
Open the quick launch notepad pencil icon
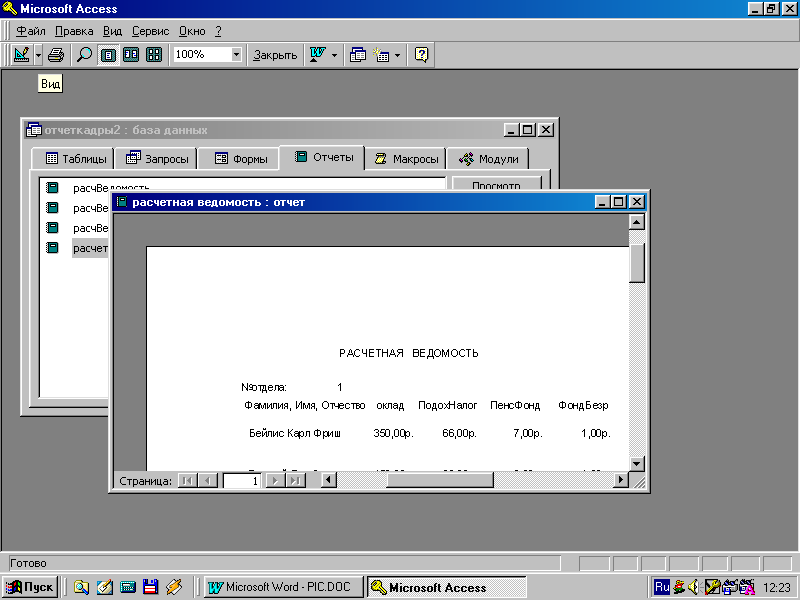pos(104,587)
